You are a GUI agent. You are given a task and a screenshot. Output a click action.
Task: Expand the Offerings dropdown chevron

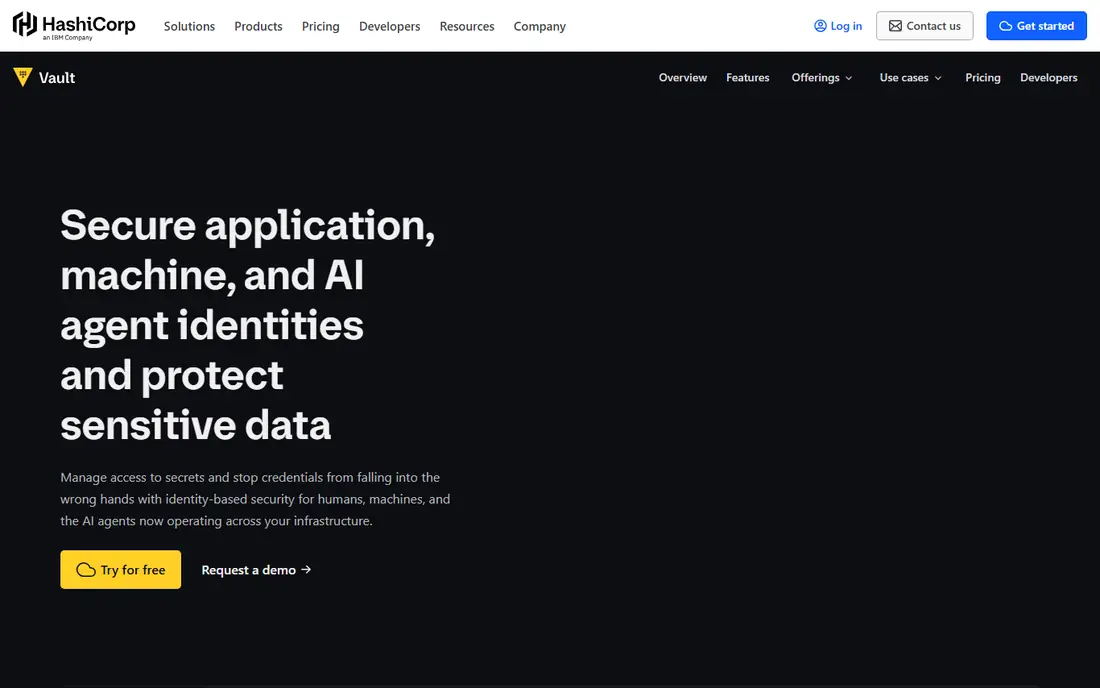tap(849, 78)
